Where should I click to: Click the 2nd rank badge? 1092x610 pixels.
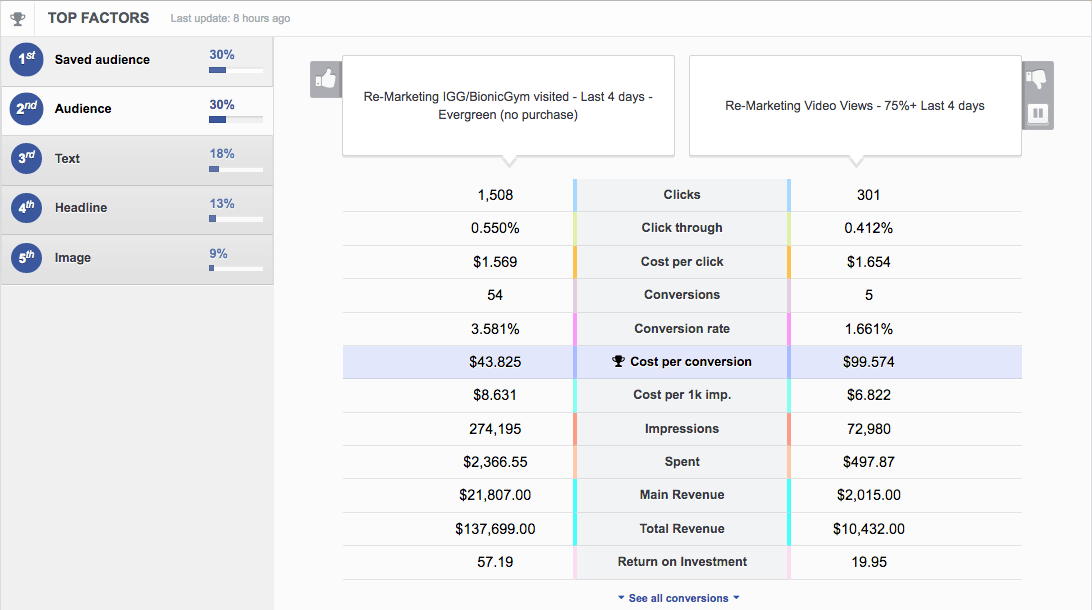pyautogui.click(x=26, y=109)
